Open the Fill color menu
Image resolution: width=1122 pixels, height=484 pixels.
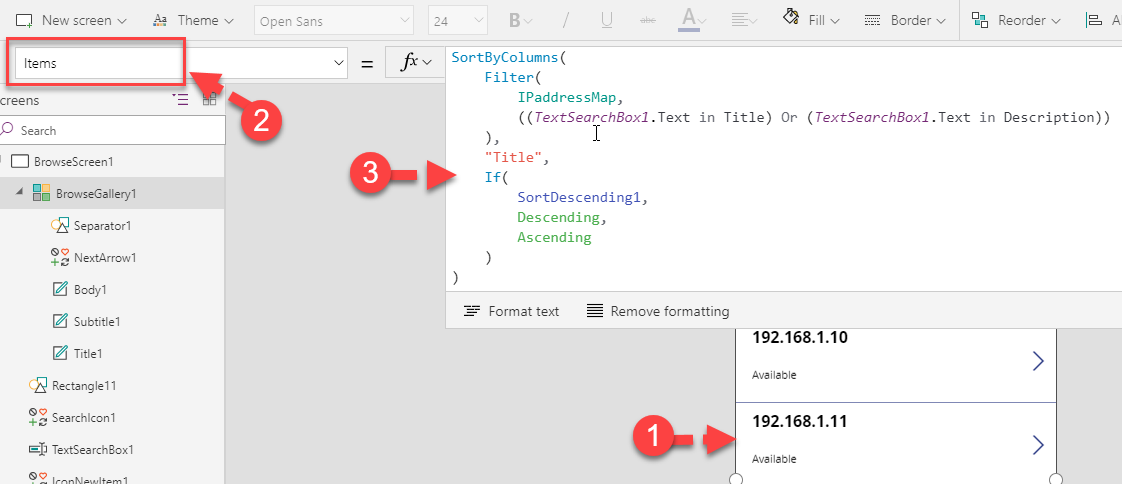811,20
